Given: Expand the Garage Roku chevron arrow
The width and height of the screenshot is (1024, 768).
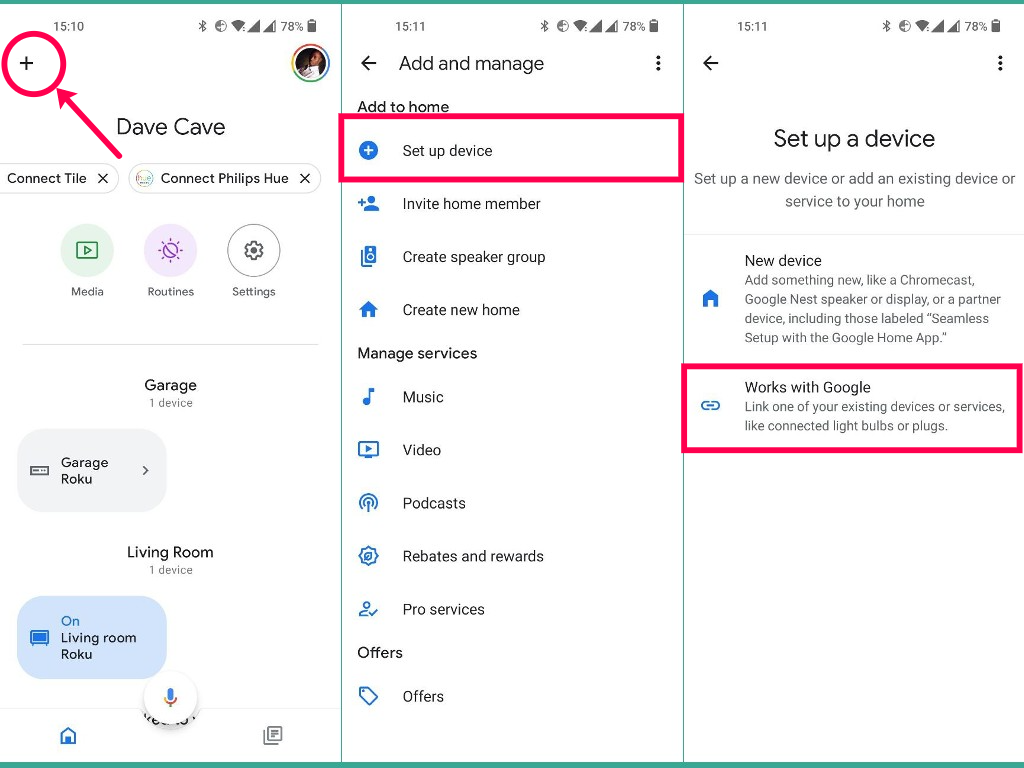Looking at the screenshot, I should click(x=146, y=470).
